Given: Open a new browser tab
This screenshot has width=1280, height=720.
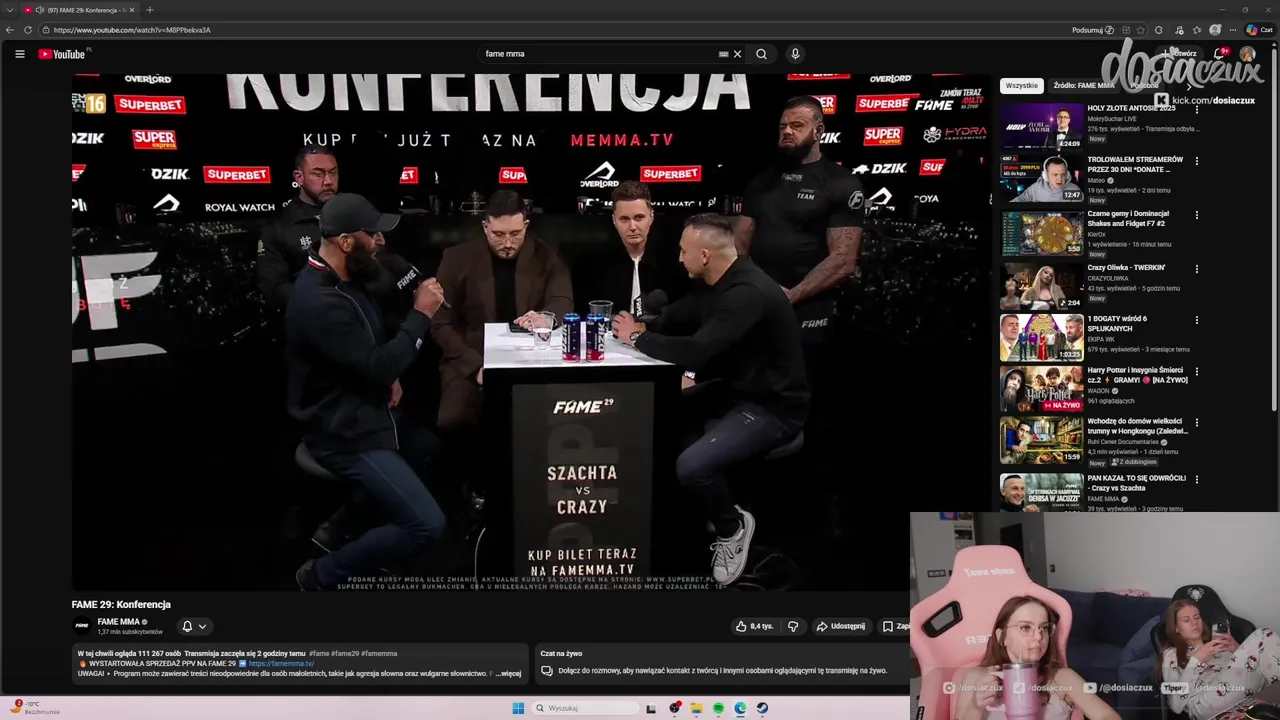Looking at the screenshot, I should [149, 10].
